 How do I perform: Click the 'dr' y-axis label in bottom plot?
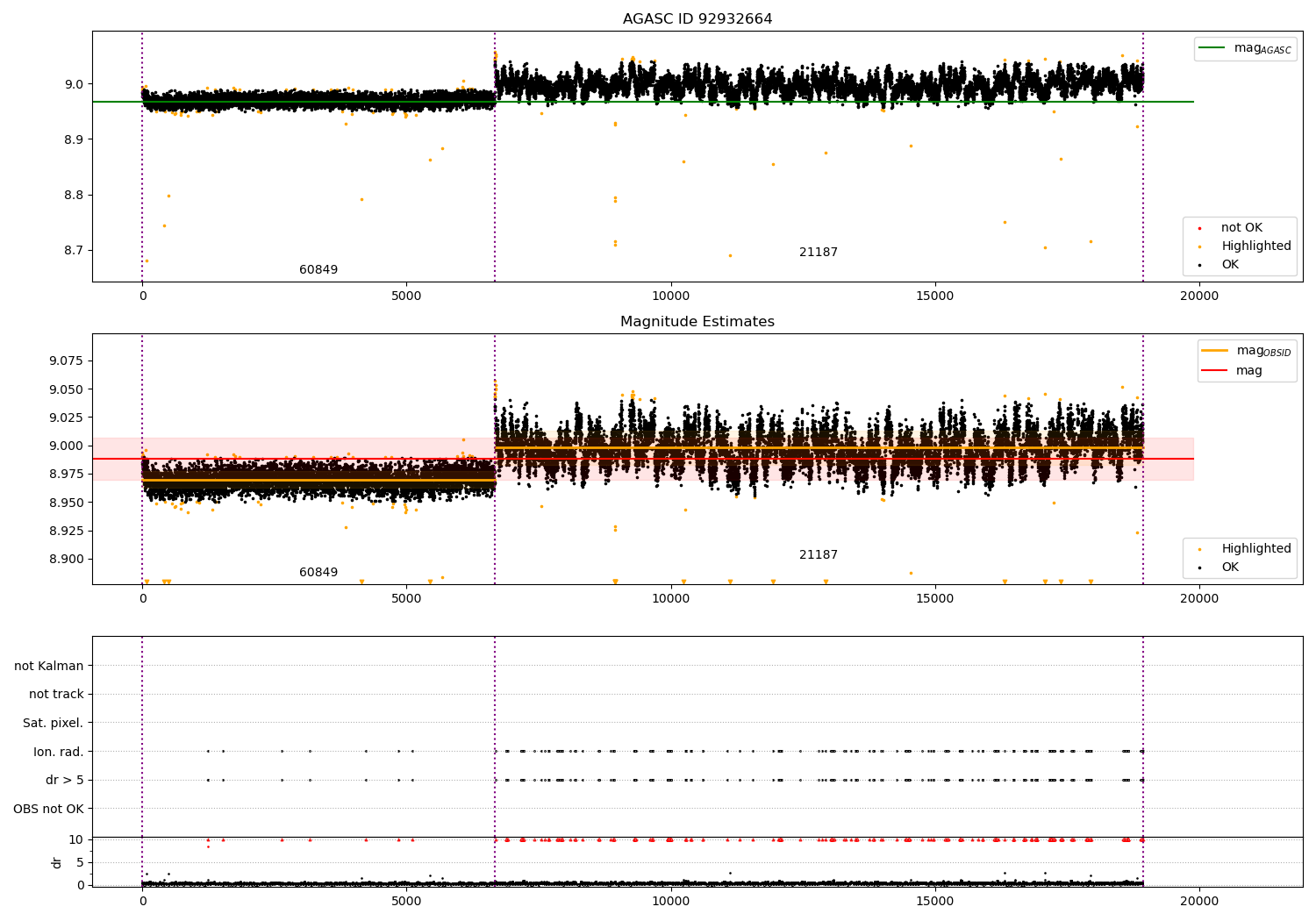(57, 863)
